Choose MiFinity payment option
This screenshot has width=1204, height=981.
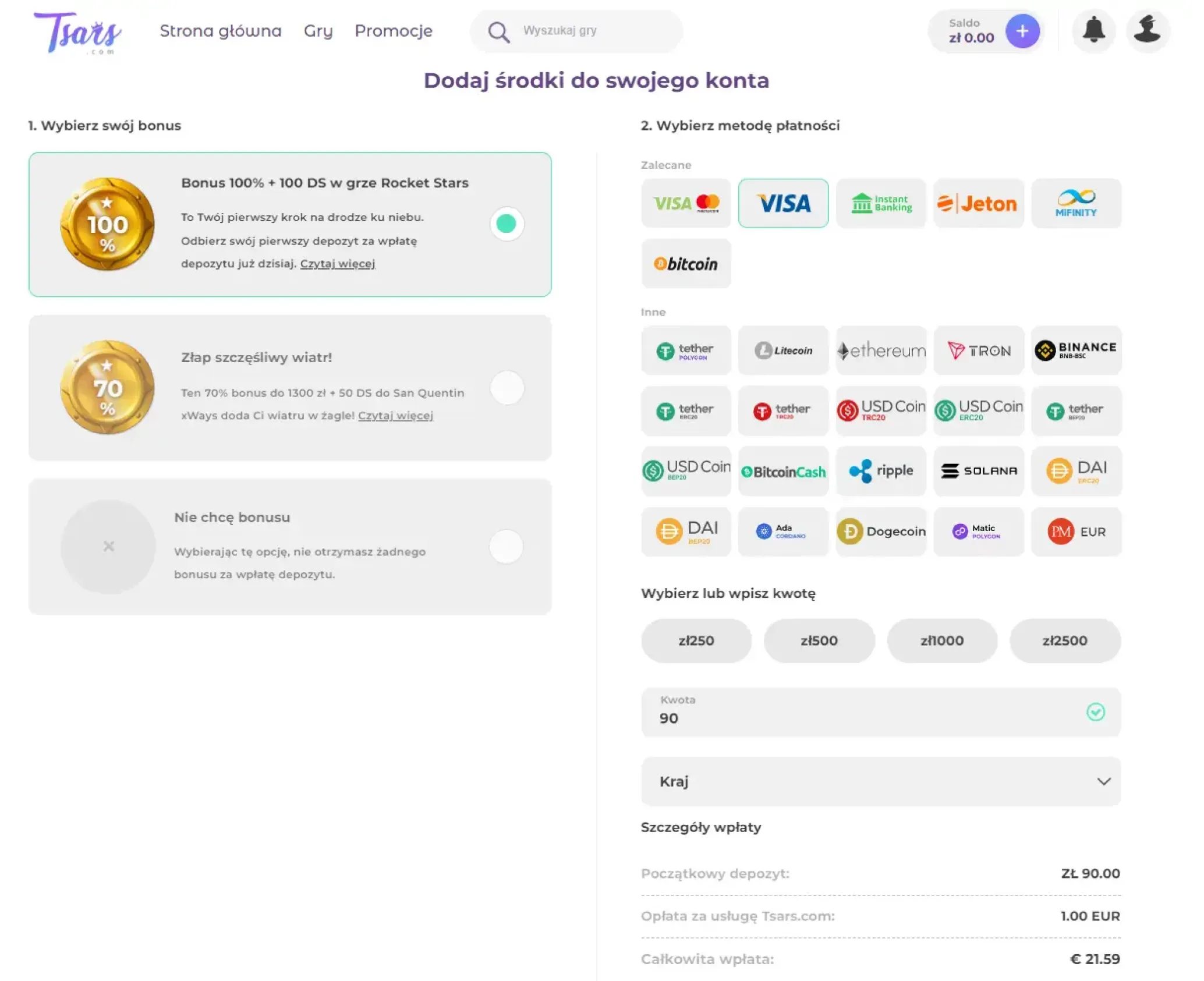(x=1076, y=203)
